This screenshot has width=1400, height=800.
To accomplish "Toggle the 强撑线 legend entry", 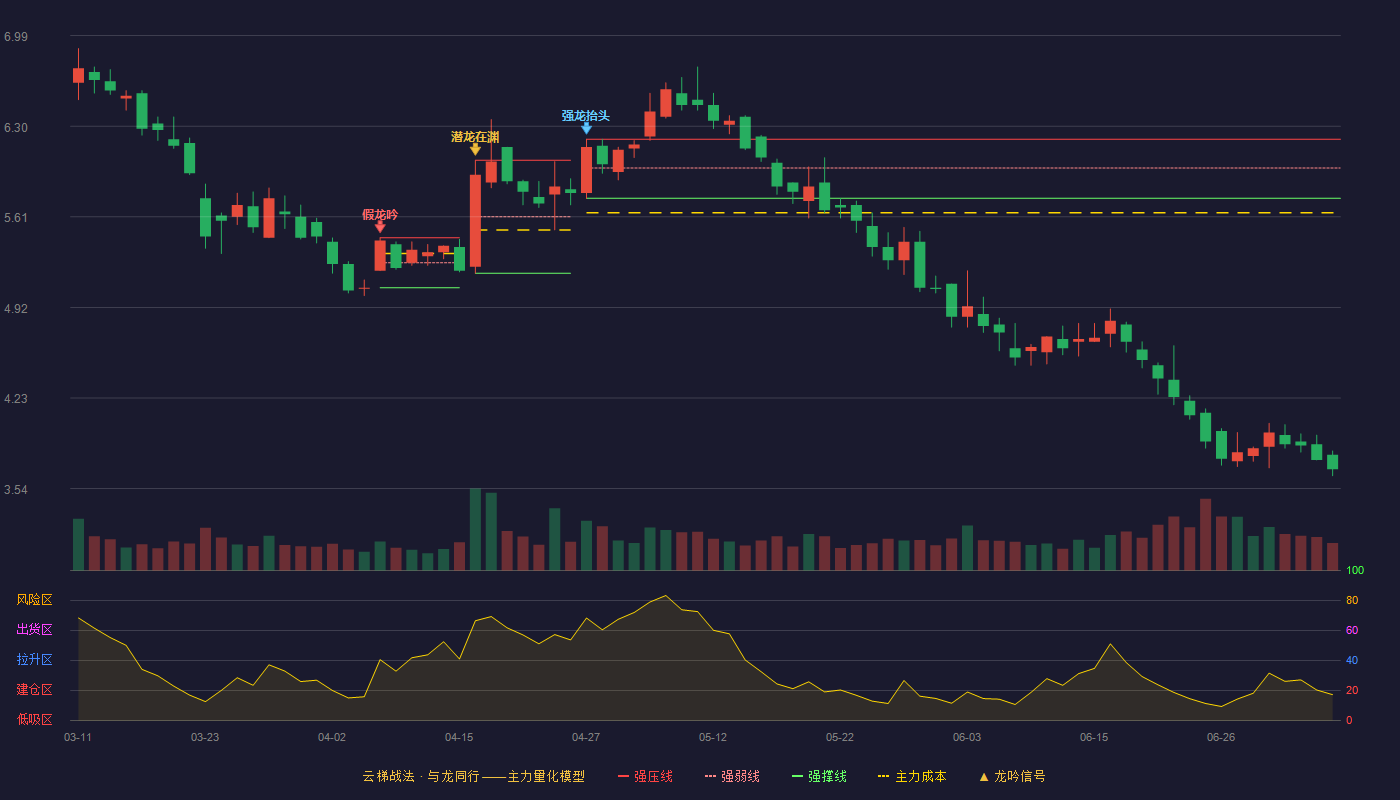I will pos(819,776).
